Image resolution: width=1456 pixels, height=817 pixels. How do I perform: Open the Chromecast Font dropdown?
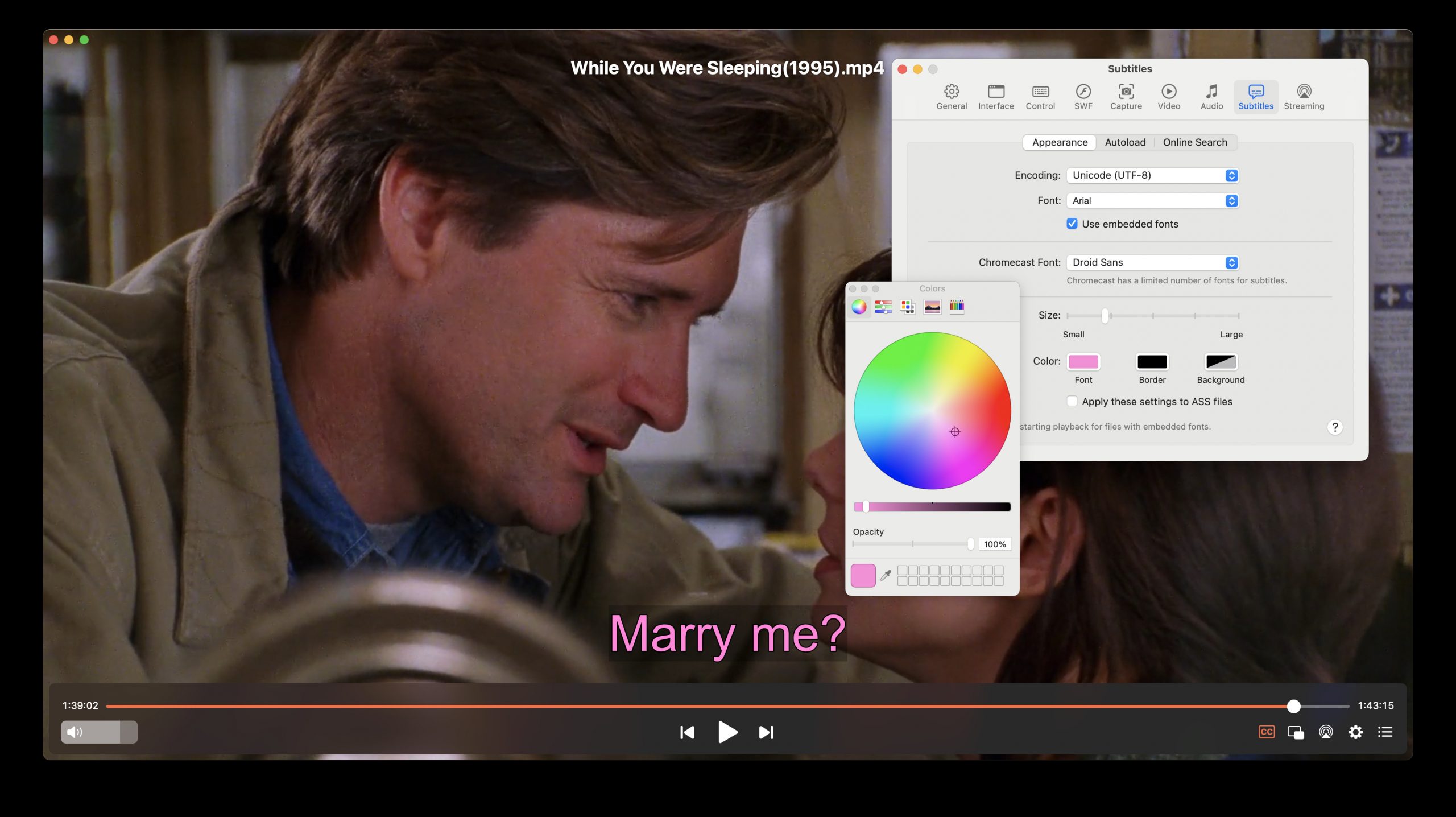(x=1231, y=262)
